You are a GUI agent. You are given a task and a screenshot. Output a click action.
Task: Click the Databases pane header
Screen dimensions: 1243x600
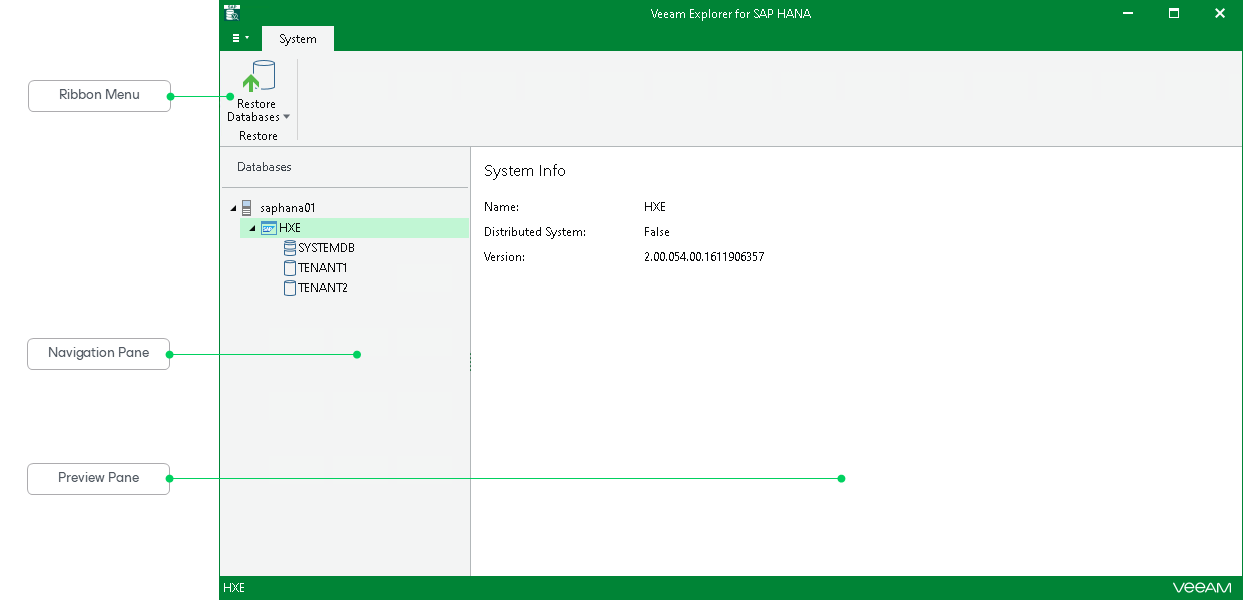[x=264, y=167]
